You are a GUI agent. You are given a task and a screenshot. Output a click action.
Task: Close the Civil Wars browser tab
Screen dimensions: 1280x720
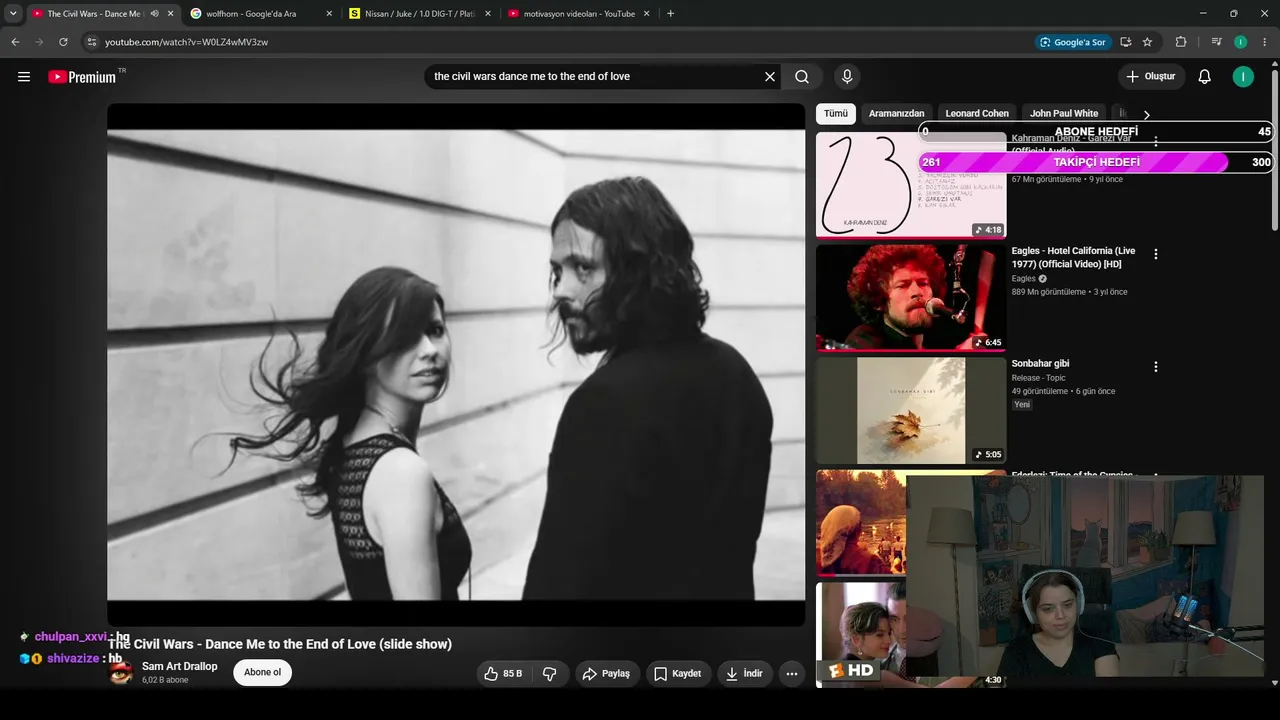pos(170,14)
